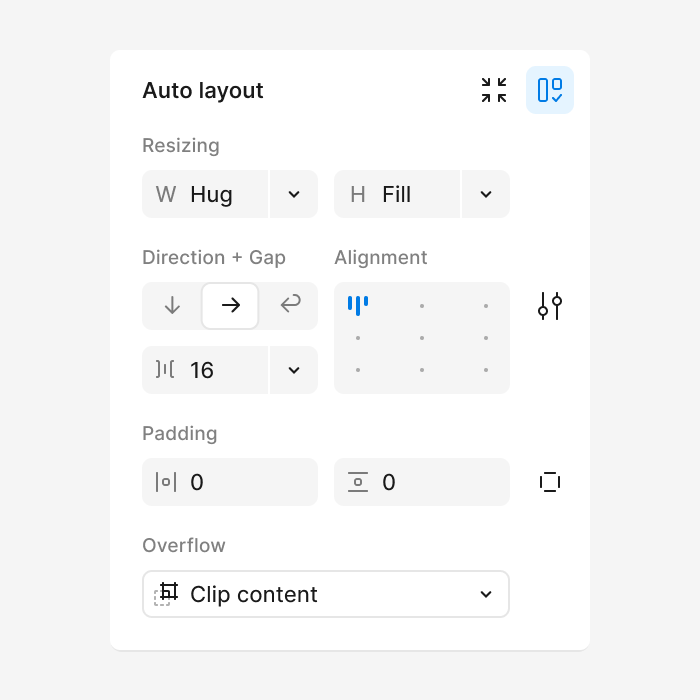Screen dimensions: 700x700
Task: Select top-left alignment blue bars
Action: tap(358, 306)
